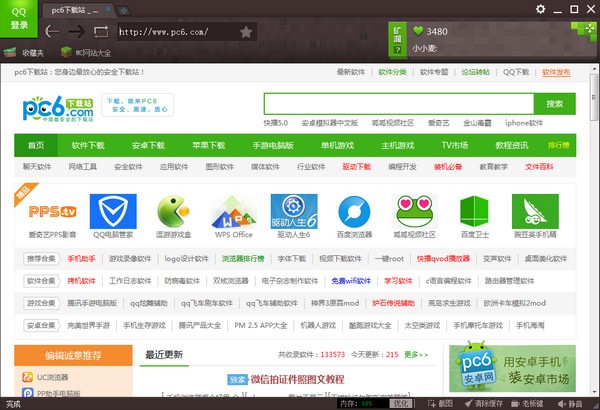The height and width of the screenshot is (410, 600).
Task: Click the pc6.com site logo
Action: pyautogui.click(x=58, y=108)
